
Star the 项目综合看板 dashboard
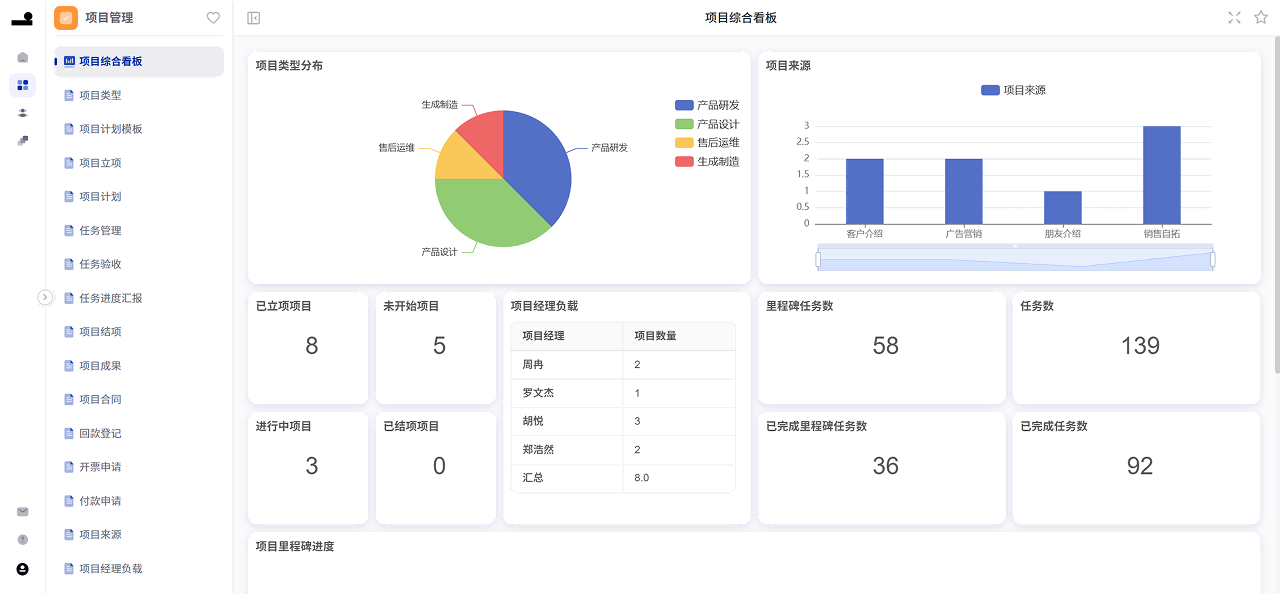[1261, 17]
